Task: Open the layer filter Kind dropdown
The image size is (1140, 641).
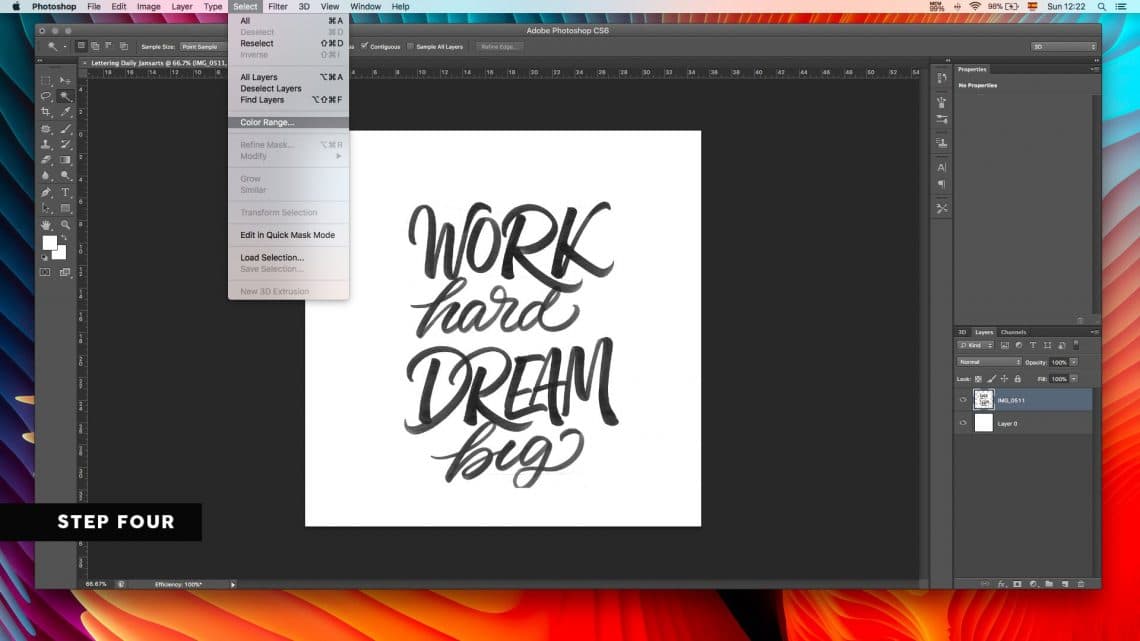Action: pyautogui.click(x=976, y=345)
